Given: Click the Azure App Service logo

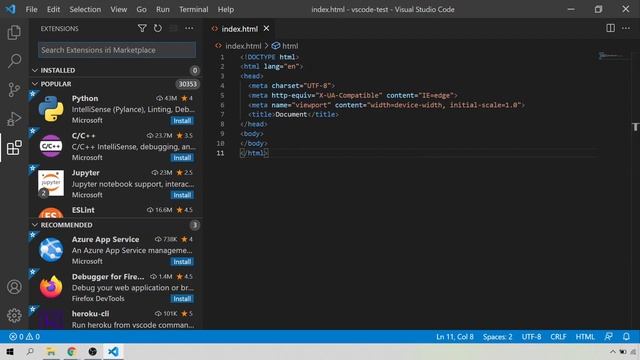Looking at the screenshot, I should click(51, 249).
